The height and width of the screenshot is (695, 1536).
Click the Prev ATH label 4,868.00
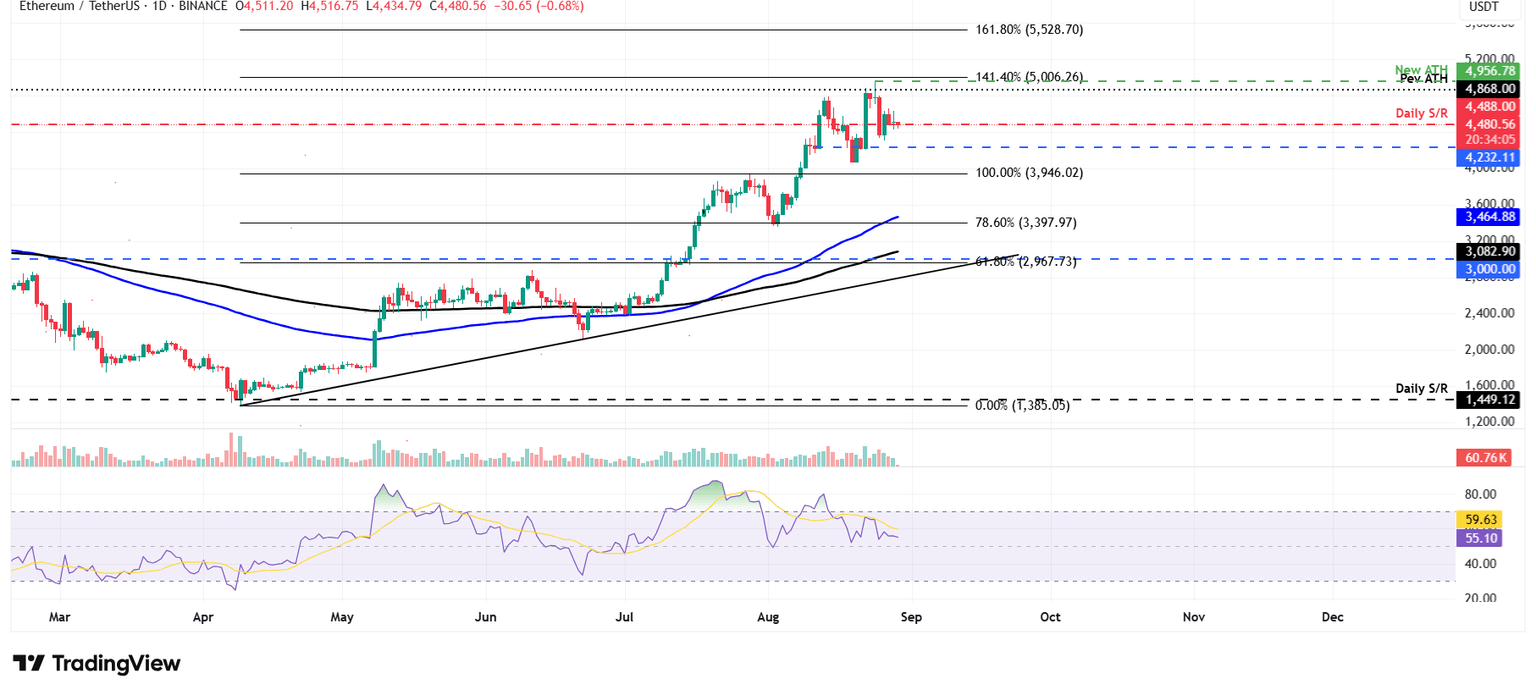pyautogui.click(x=1489, y=88)
